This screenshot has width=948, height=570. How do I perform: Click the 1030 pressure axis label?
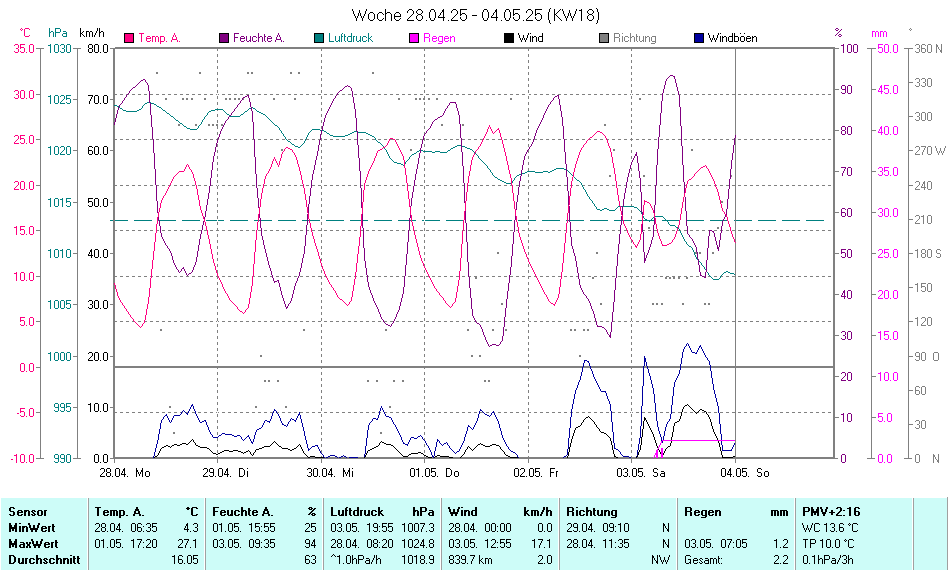click(60, 48)
